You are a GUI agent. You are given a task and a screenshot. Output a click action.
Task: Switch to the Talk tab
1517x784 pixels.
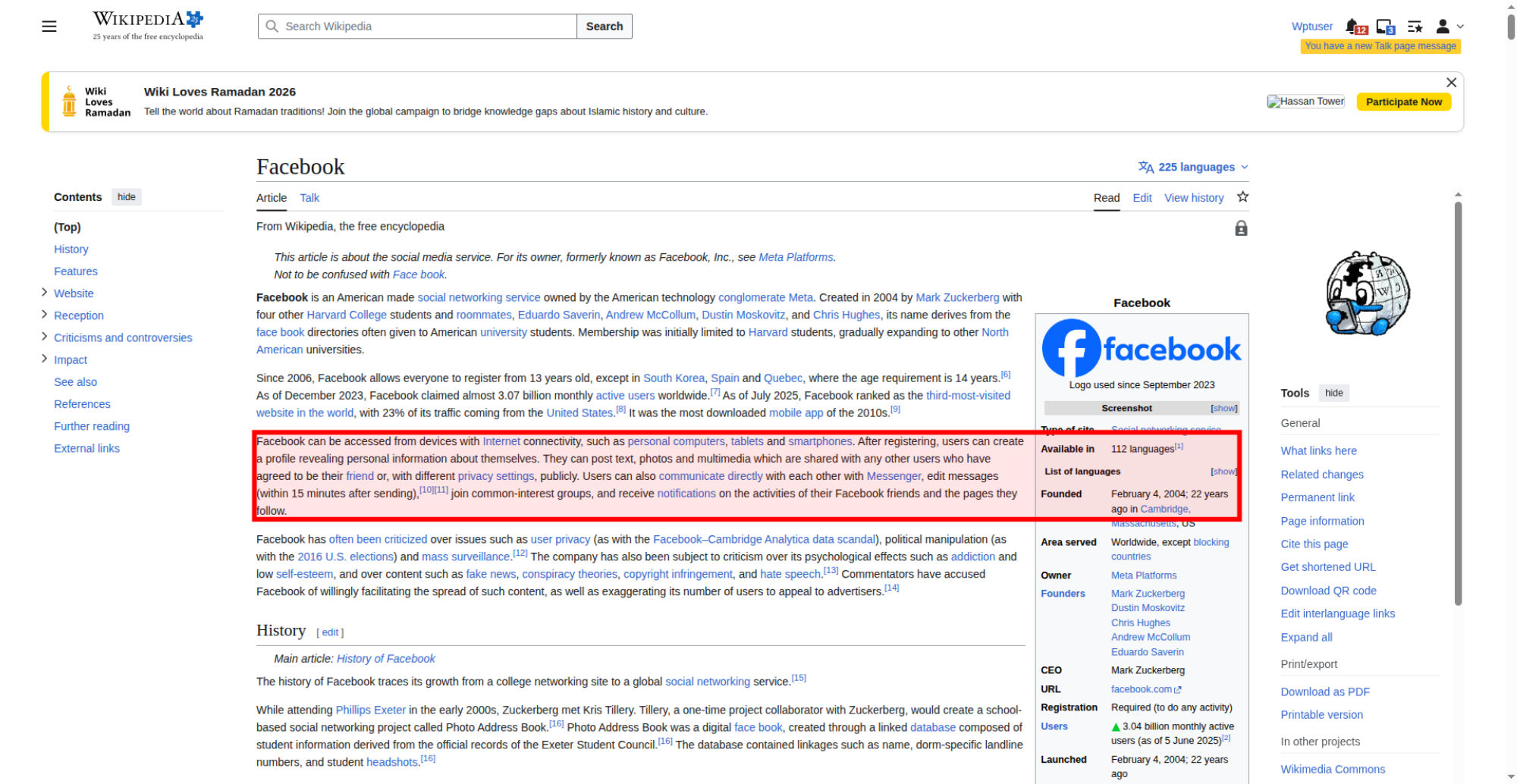click(x=309, y=198)
